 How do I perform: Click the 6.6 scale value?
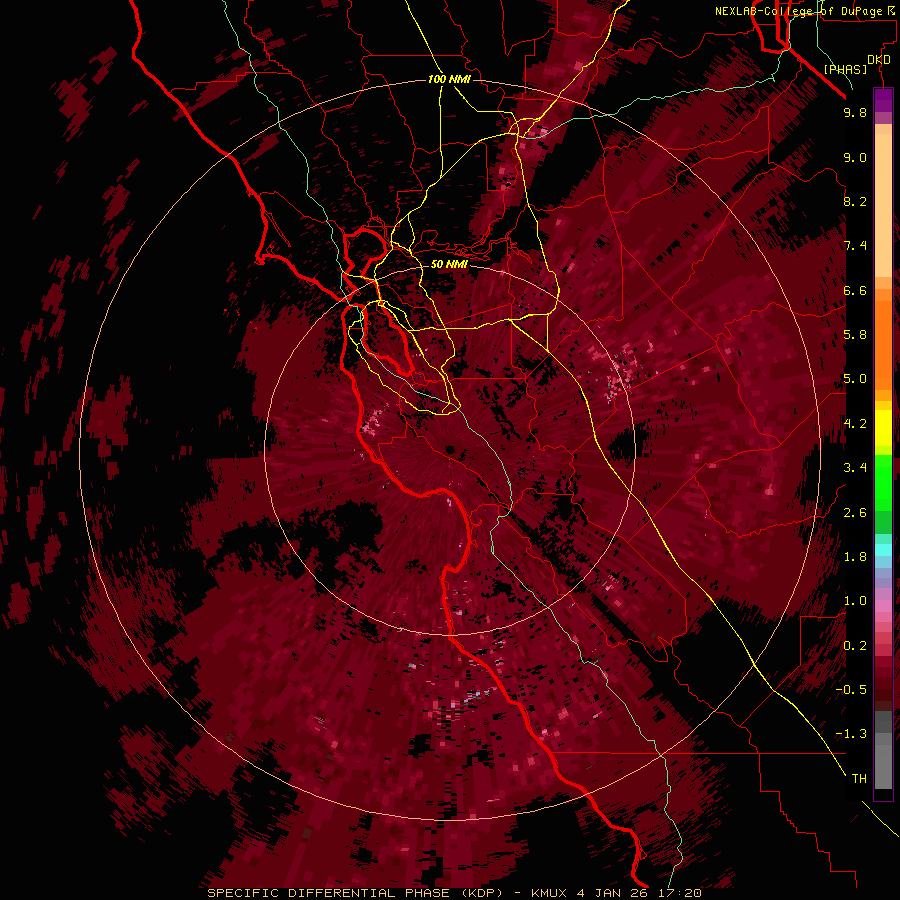(855, 290)
